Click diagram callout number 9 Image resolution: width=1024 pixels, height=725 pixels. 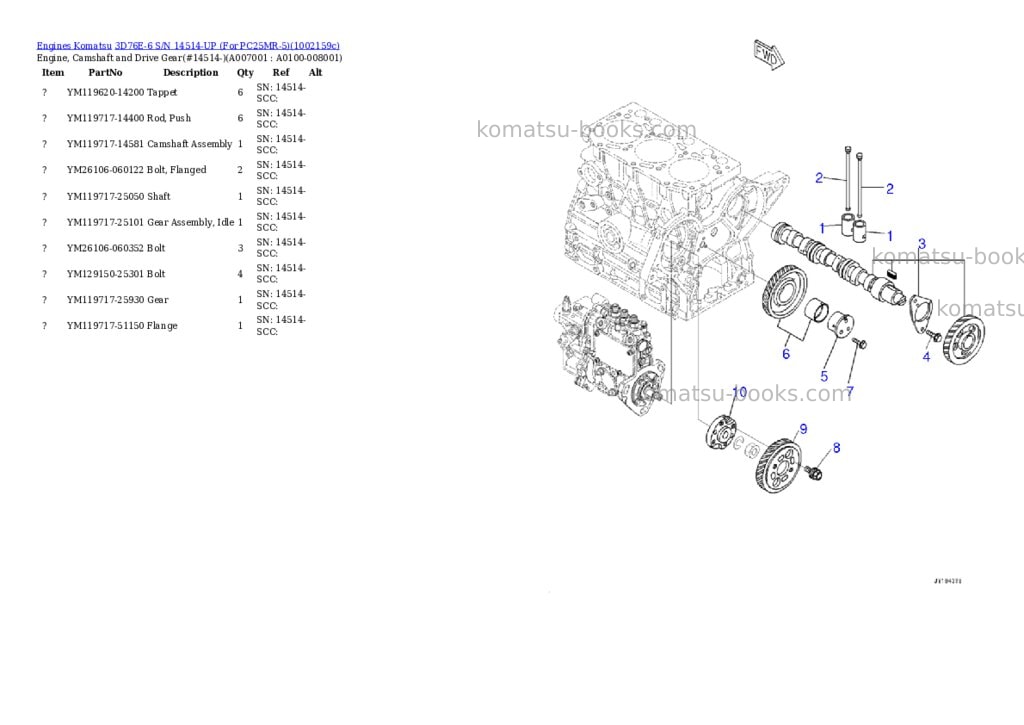click(803, 429)
